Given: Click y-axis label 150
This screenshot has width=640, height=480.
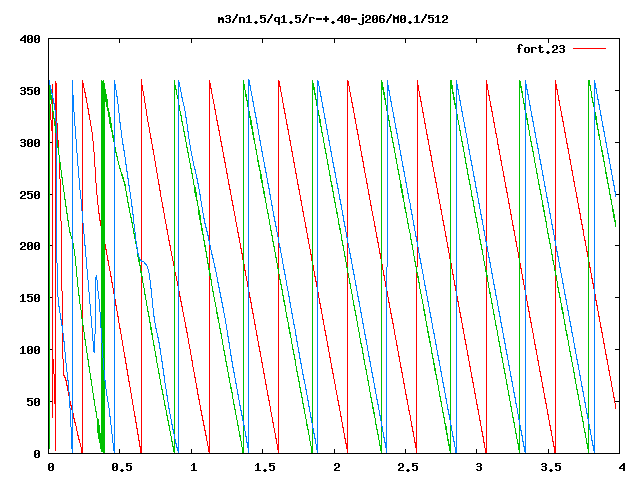Looking at the screenshot, I should tap(30, 298).
